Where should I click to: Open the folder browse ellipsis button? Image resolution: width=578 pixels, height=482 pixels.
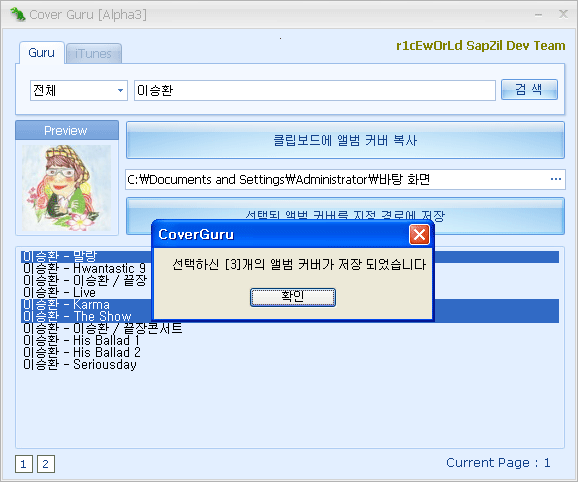pyautogui.click(x=556, y=179)
